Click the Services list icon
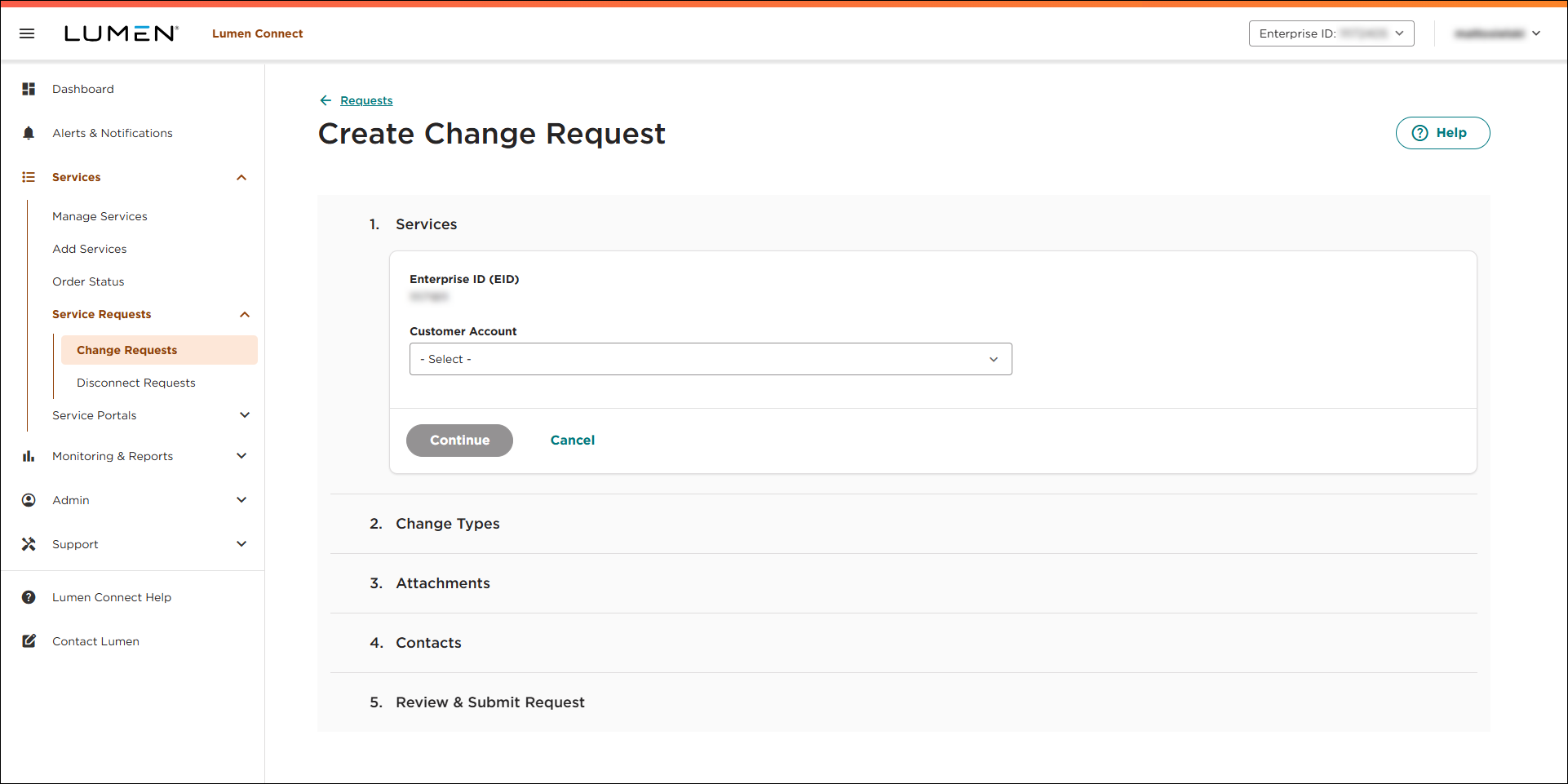The image size is (1568, 784). click(29, 177)
